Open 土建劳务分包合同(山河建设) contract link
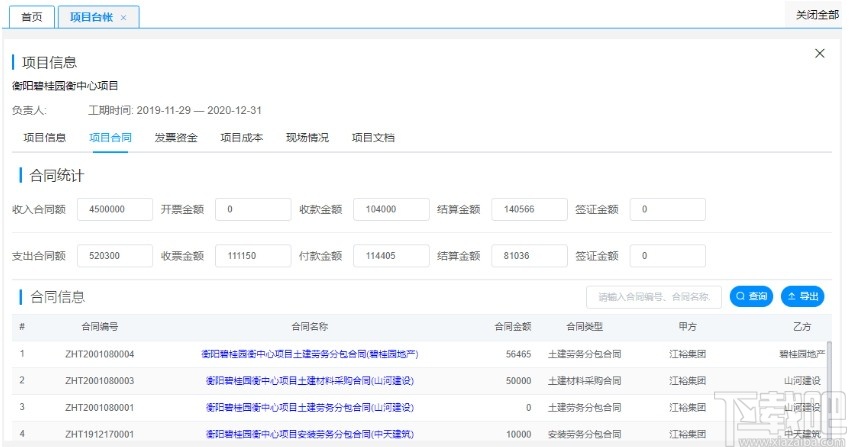This screenshot has height=447, width=849. tap(310, 407)
